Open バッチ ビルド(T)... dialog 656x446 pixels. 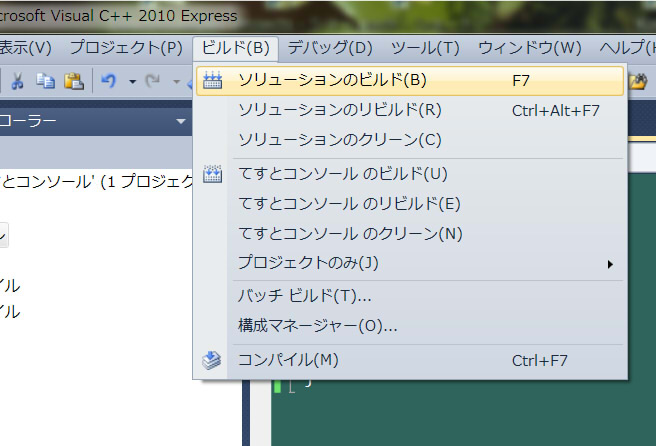[x=410, y=296]
